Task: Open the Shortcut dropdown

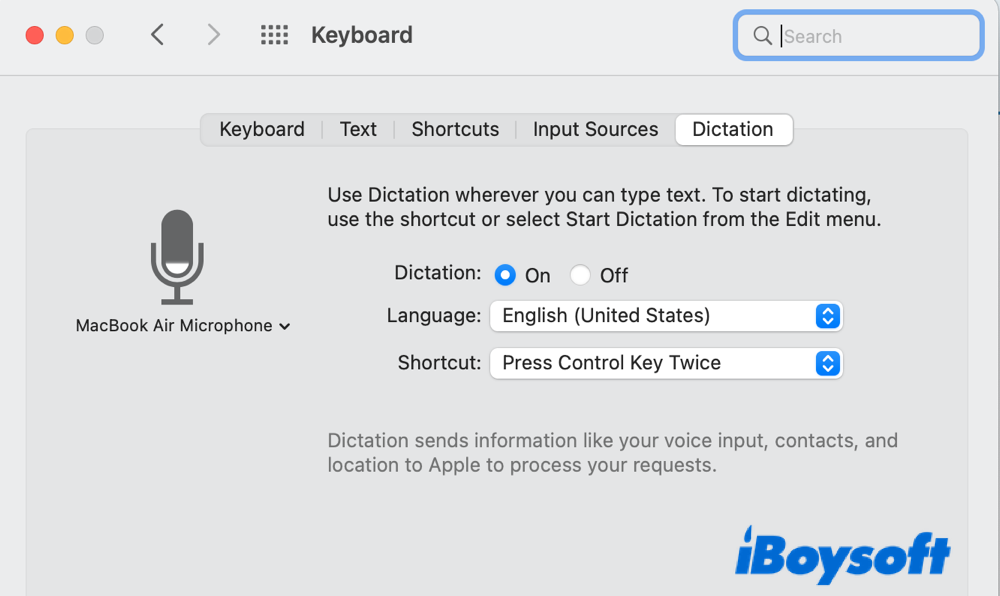Action: click(666, 363)
